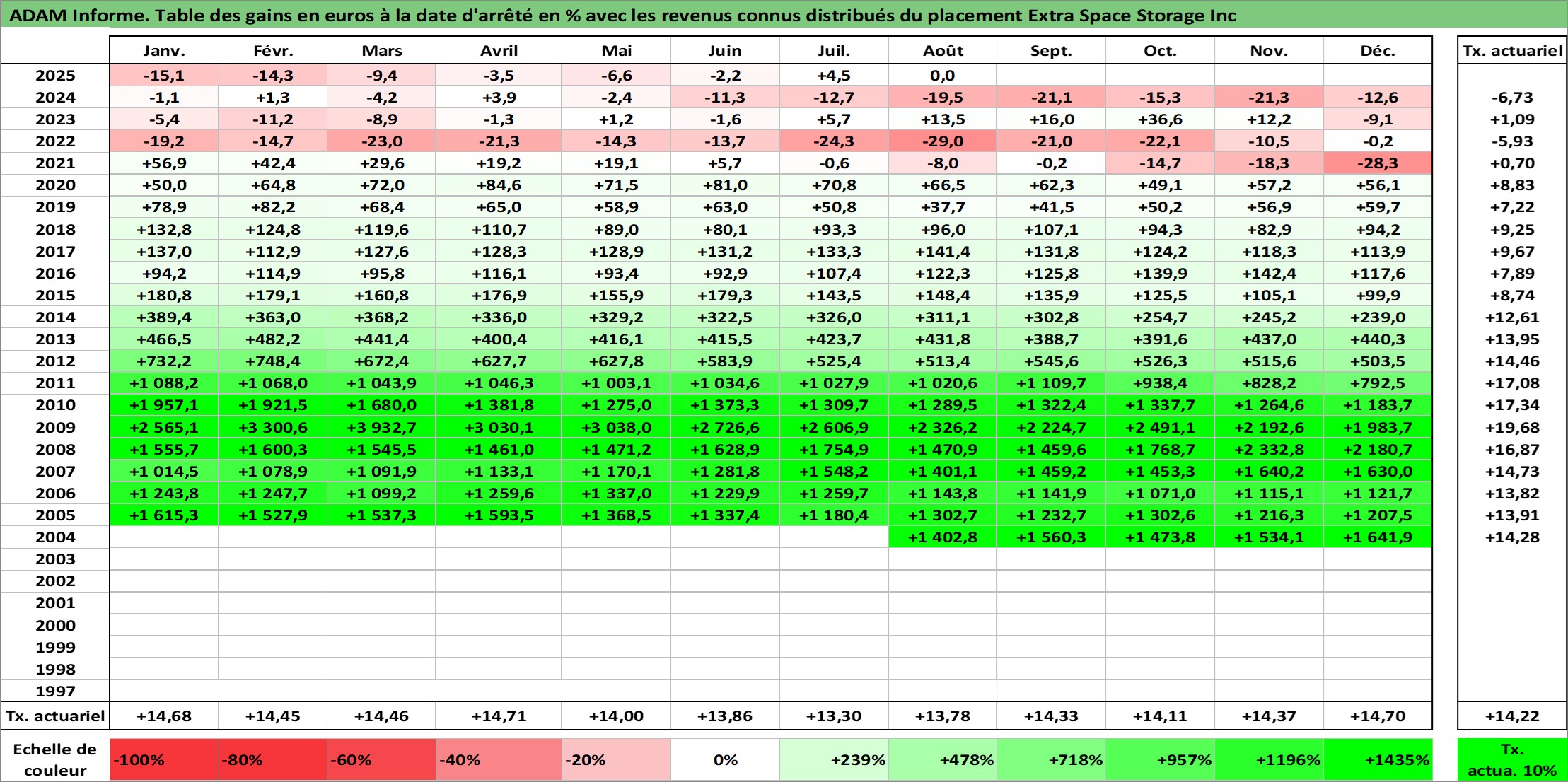
Task: Click the 2011 September value +1 109,7
Action: coord(1051,383)
